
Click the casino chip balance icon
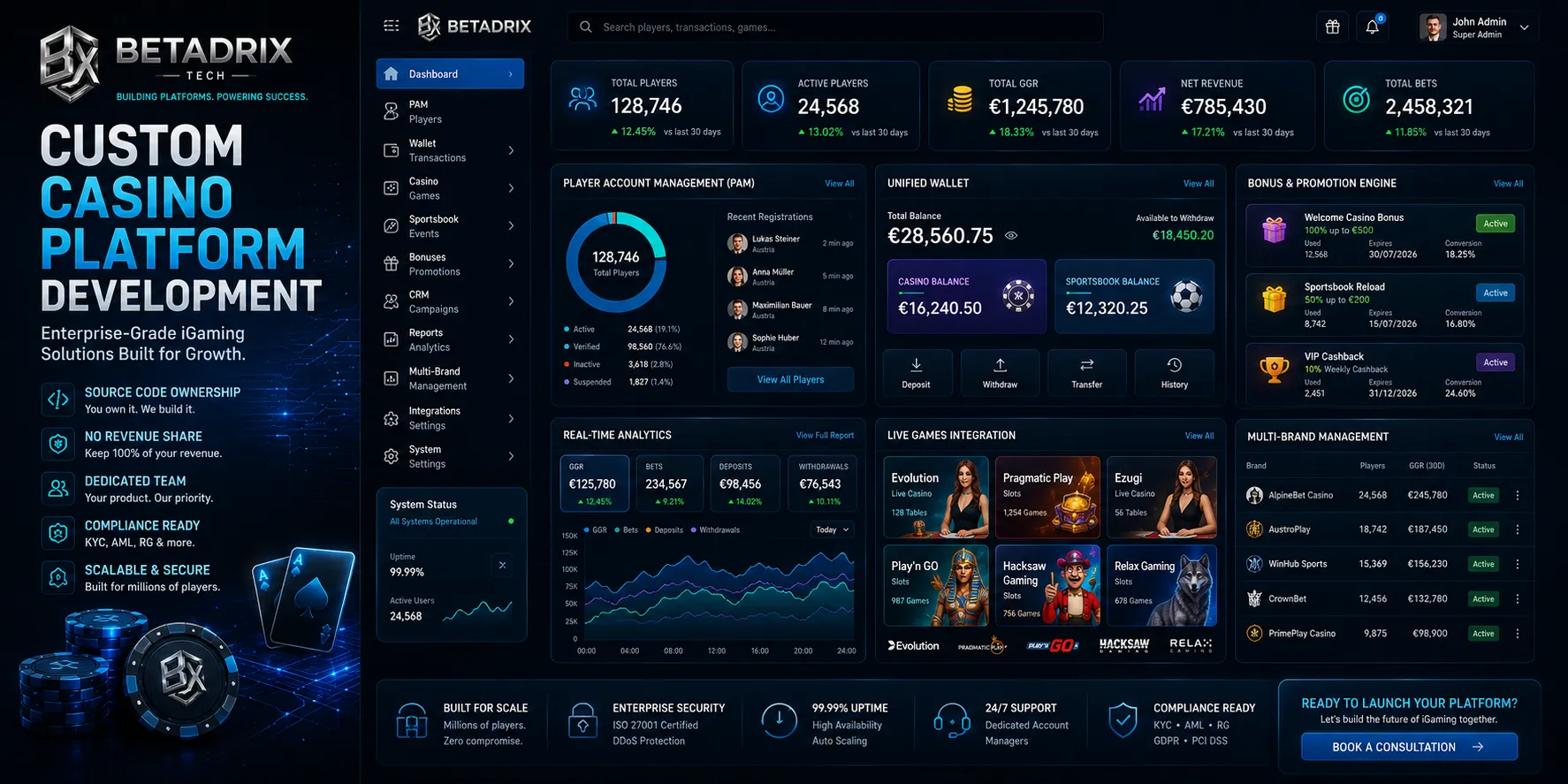1018,295
